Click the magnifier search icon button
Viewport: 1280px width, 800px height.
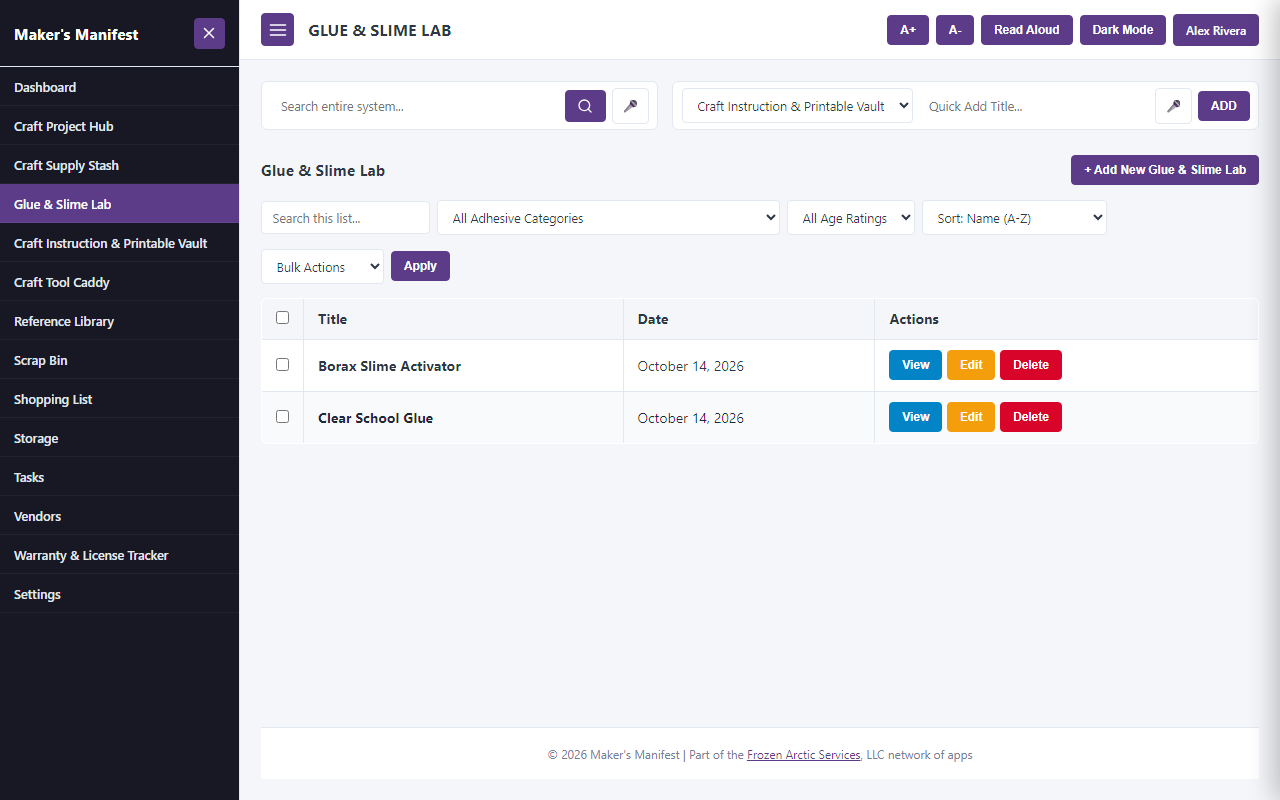tap(585, 106)
